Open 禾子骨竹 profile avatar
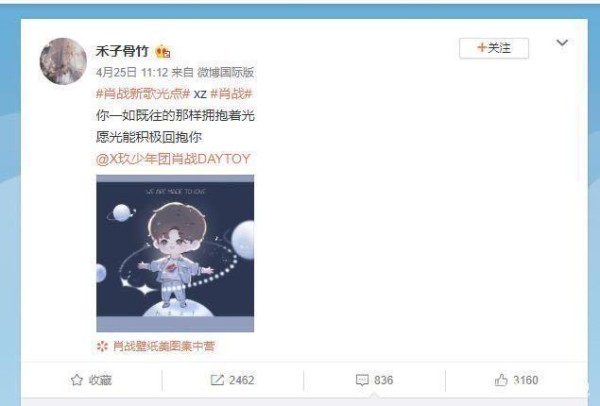Viewport: 600px width, 406px height. (x=63, y=61)
